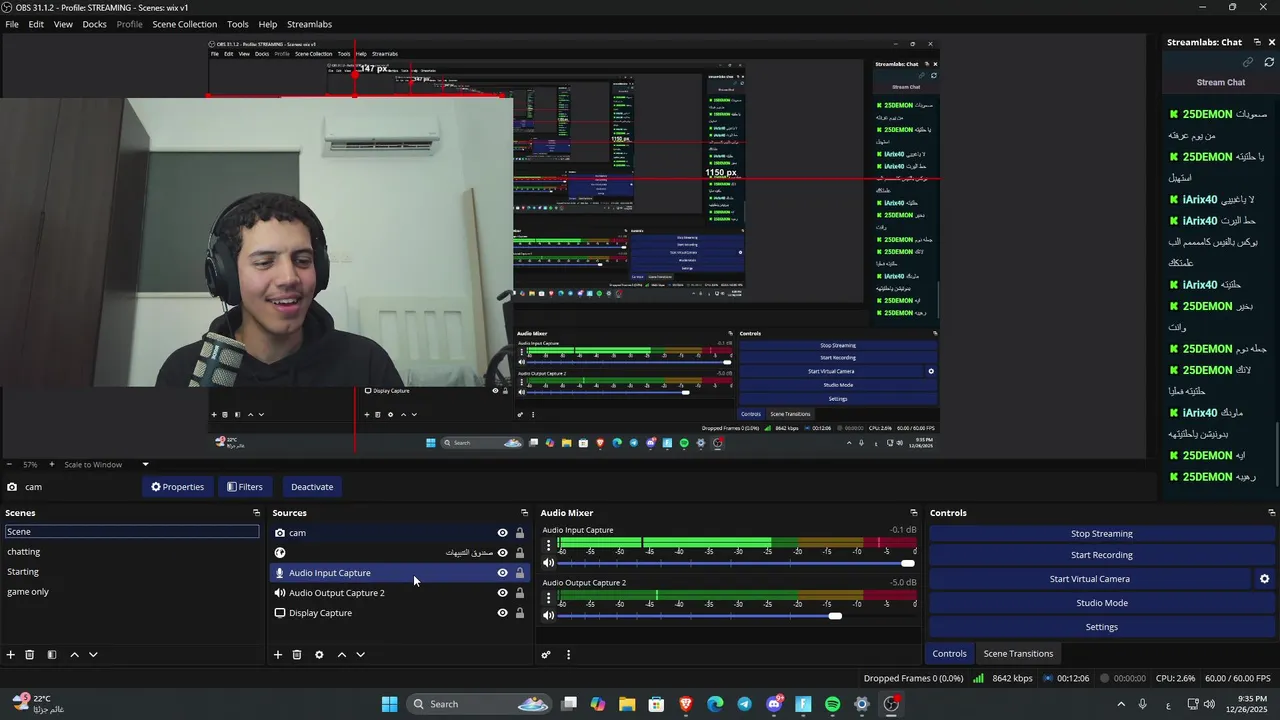Screen dimensions: 1280x720
Task: Open the Scene Collection menu
Action: click(184, 24)
